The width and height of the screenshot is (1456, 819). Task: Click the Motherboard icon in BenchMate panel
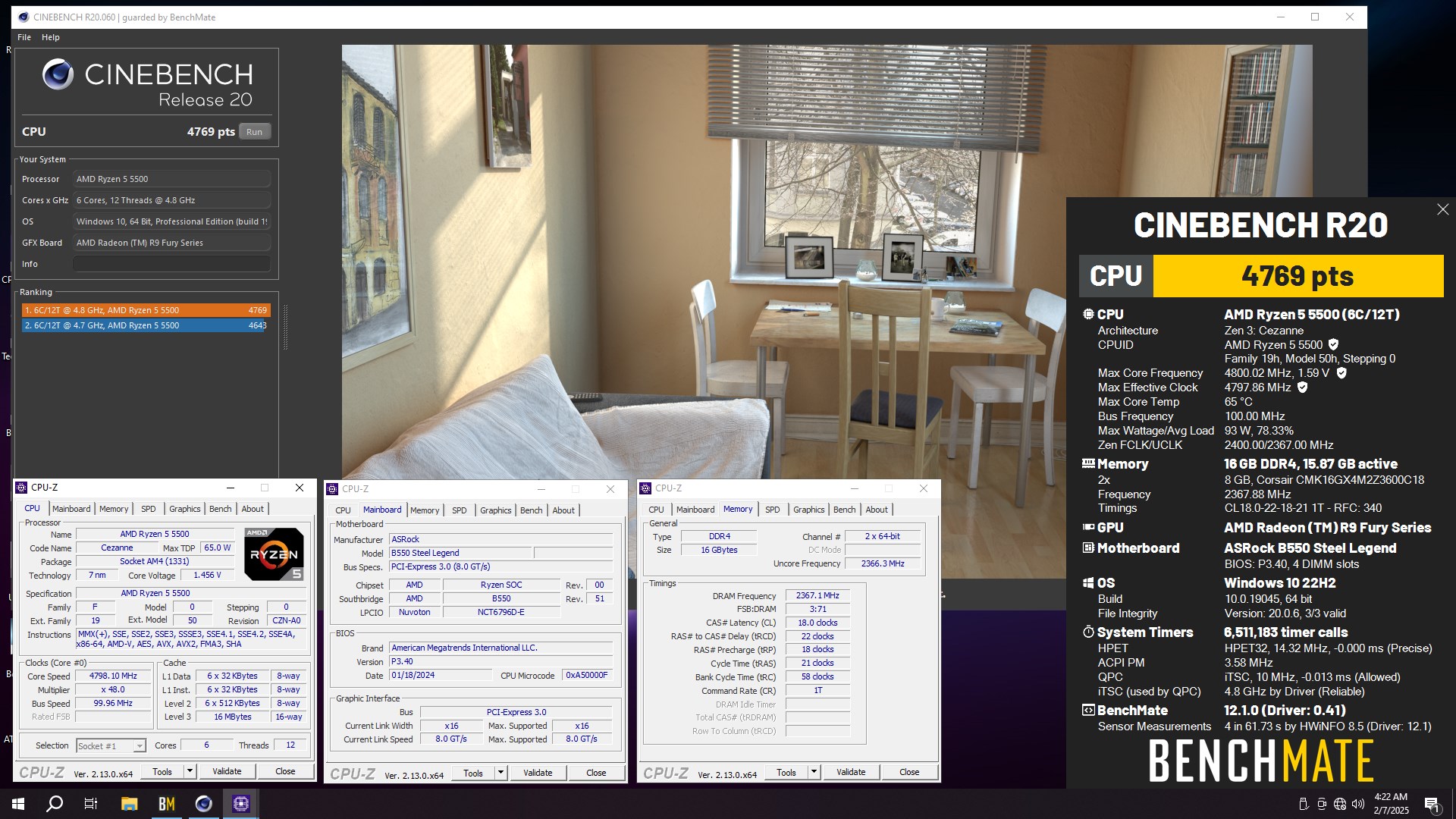click(1088, 548)
